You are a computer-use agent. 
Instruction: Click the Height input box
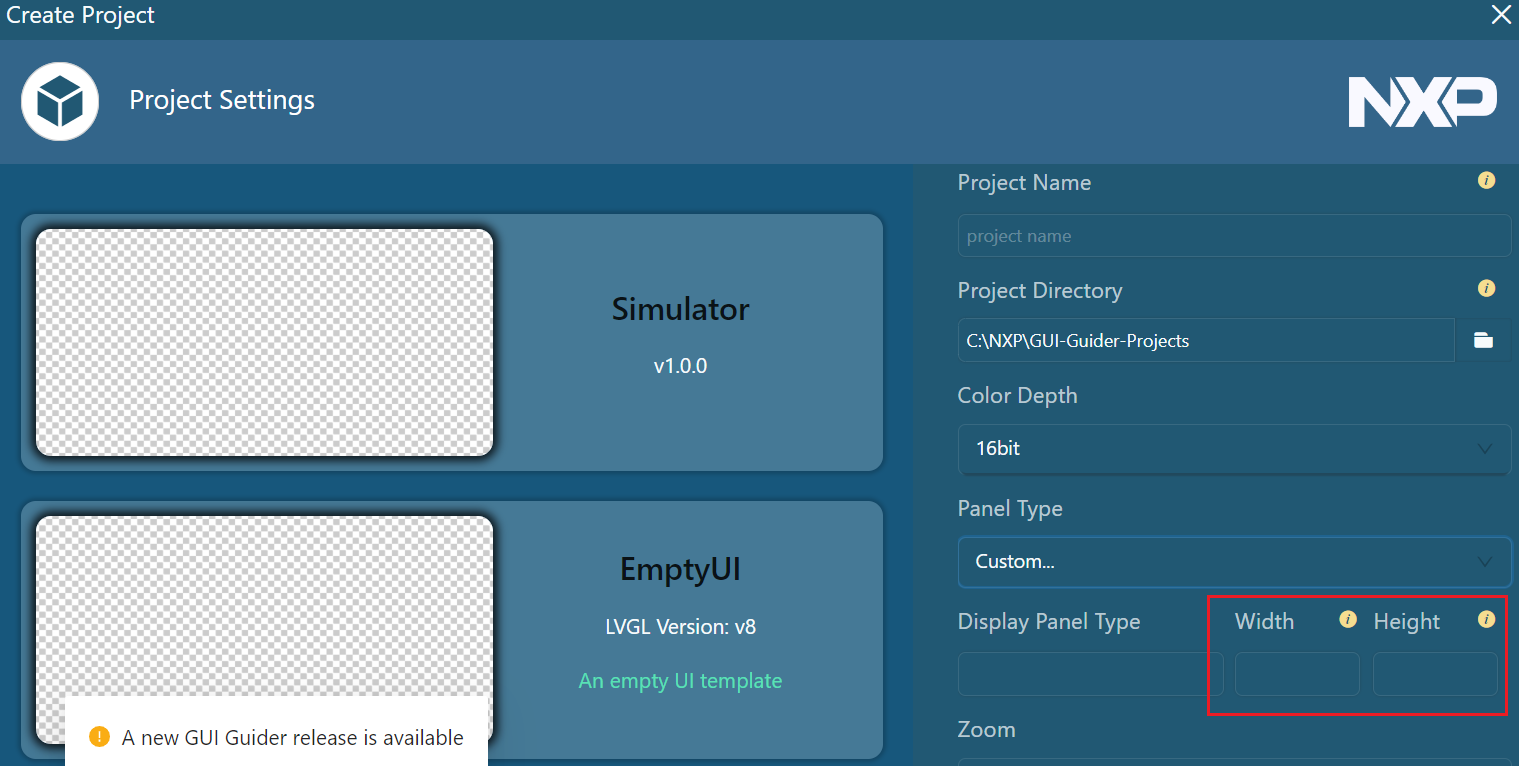pos(1435,674)
